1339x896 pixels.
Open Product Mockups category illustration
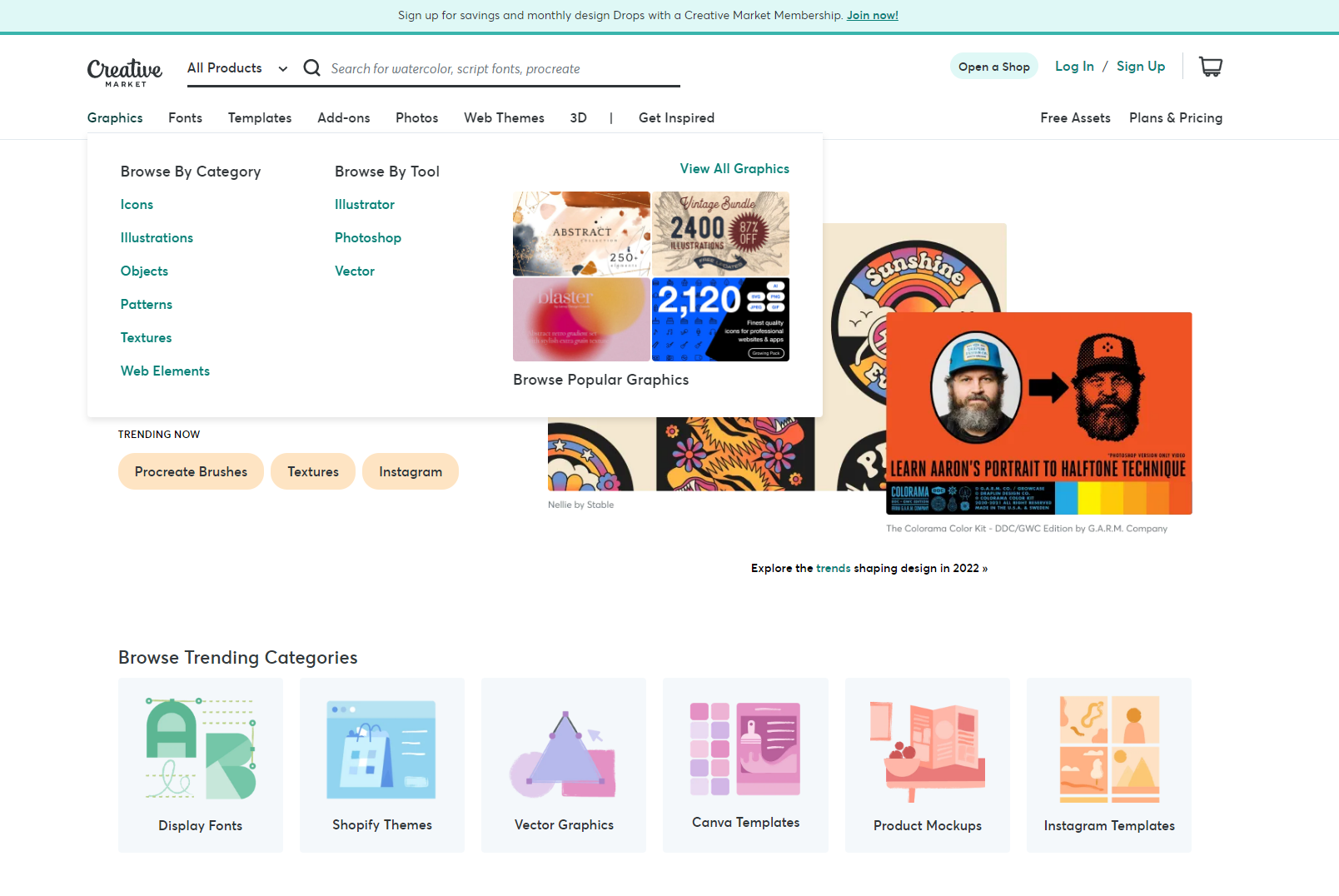(x=928, y=751)
